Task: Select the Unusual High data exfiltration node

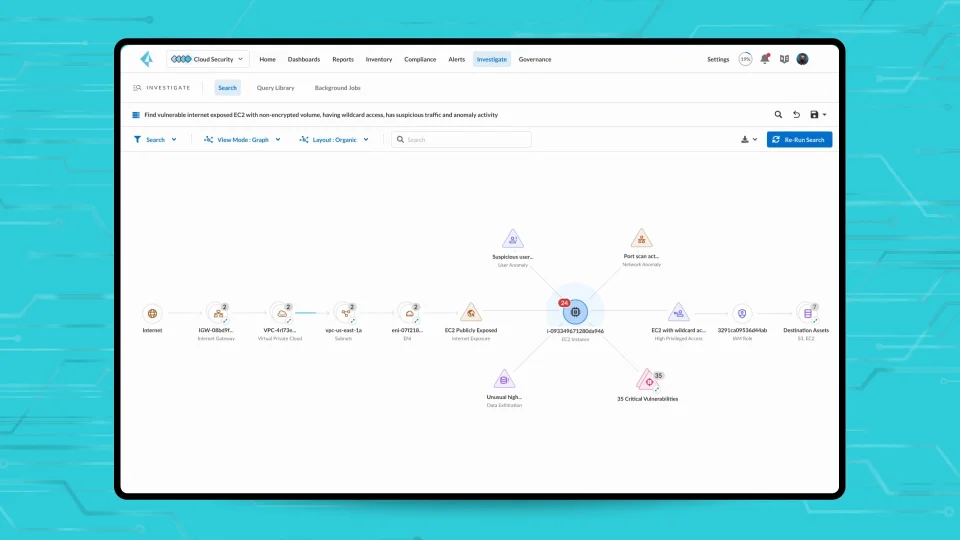Action: click(504, 379)
